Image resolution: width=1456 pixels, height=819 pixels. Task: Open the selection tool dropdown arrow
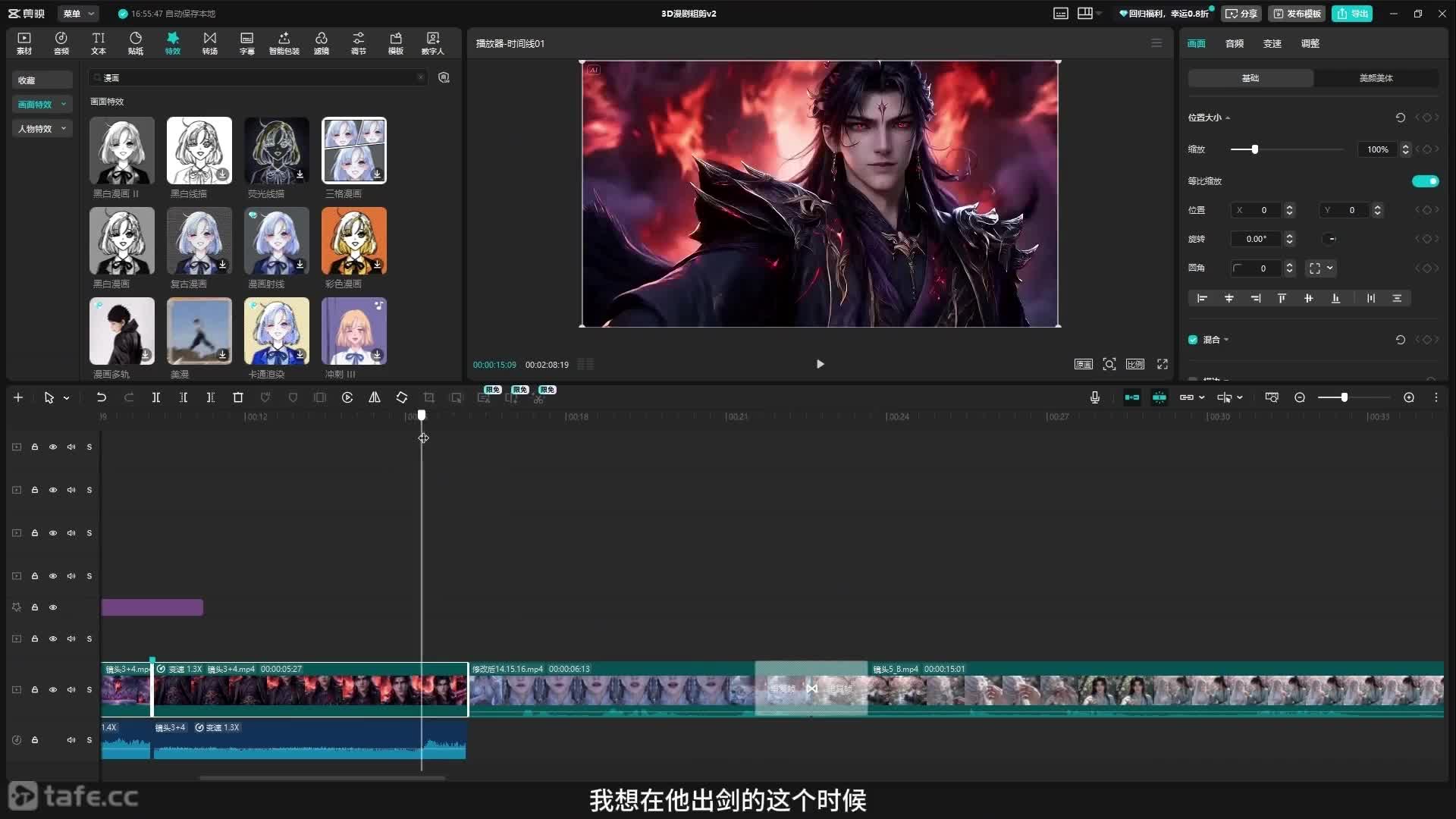tap(67, 397)
